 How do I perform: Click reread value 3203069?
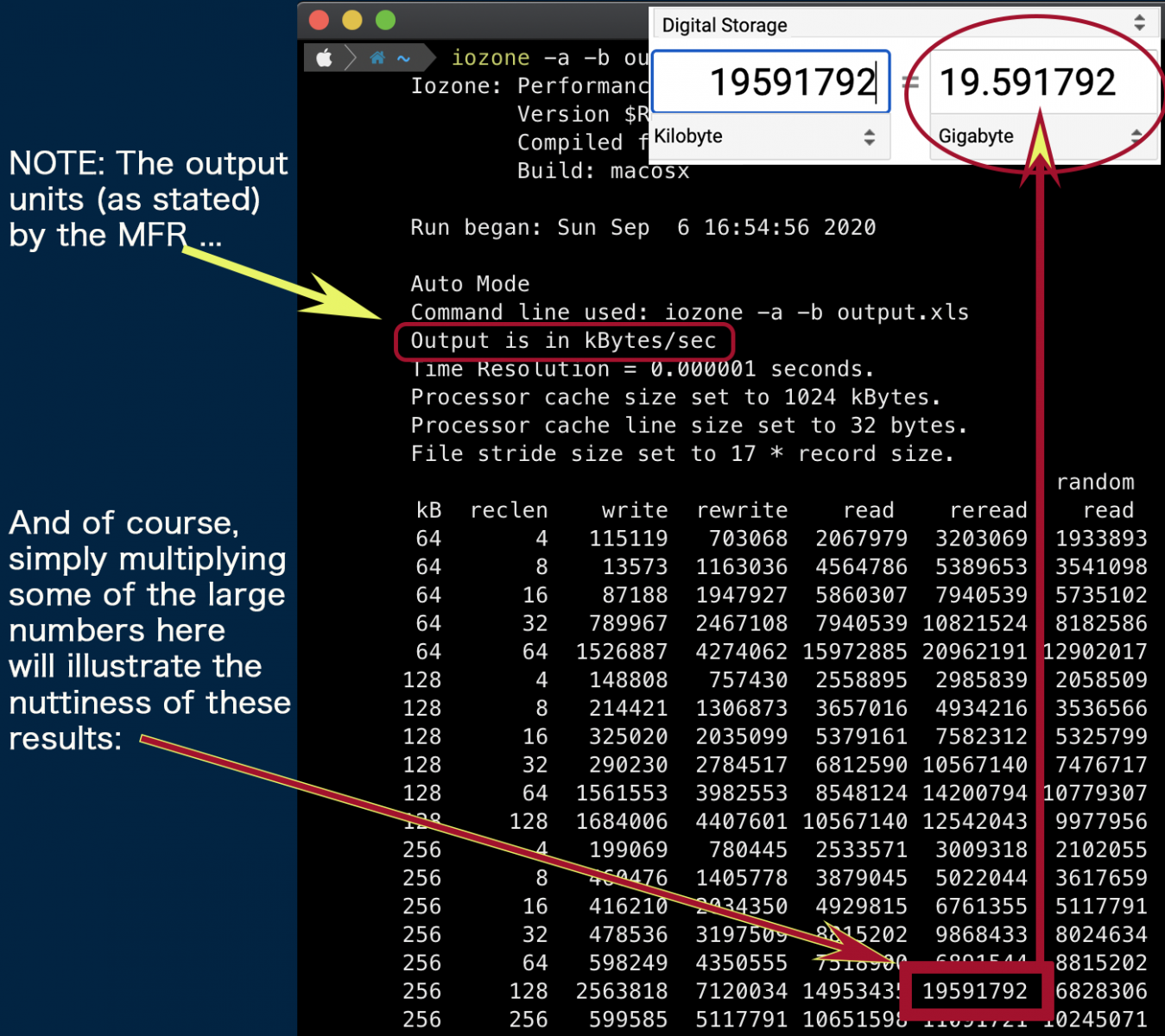[x=982, y=539]
